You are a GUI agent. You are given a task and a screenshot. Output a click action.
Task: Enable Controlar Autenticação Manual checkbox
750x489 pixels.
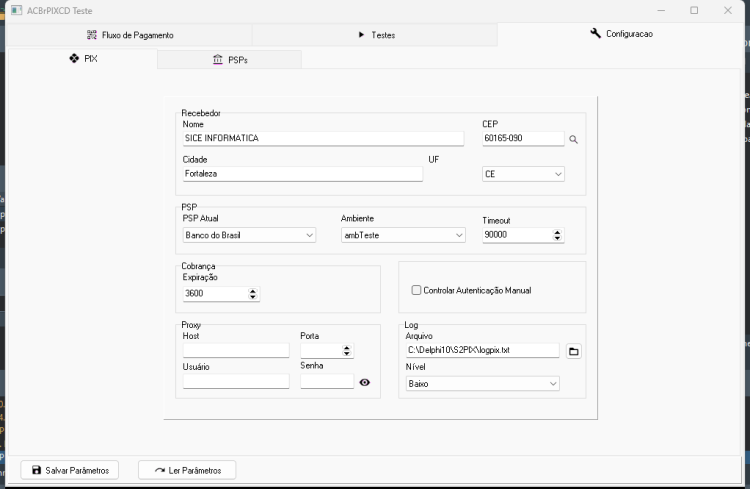tap(416, 290)
